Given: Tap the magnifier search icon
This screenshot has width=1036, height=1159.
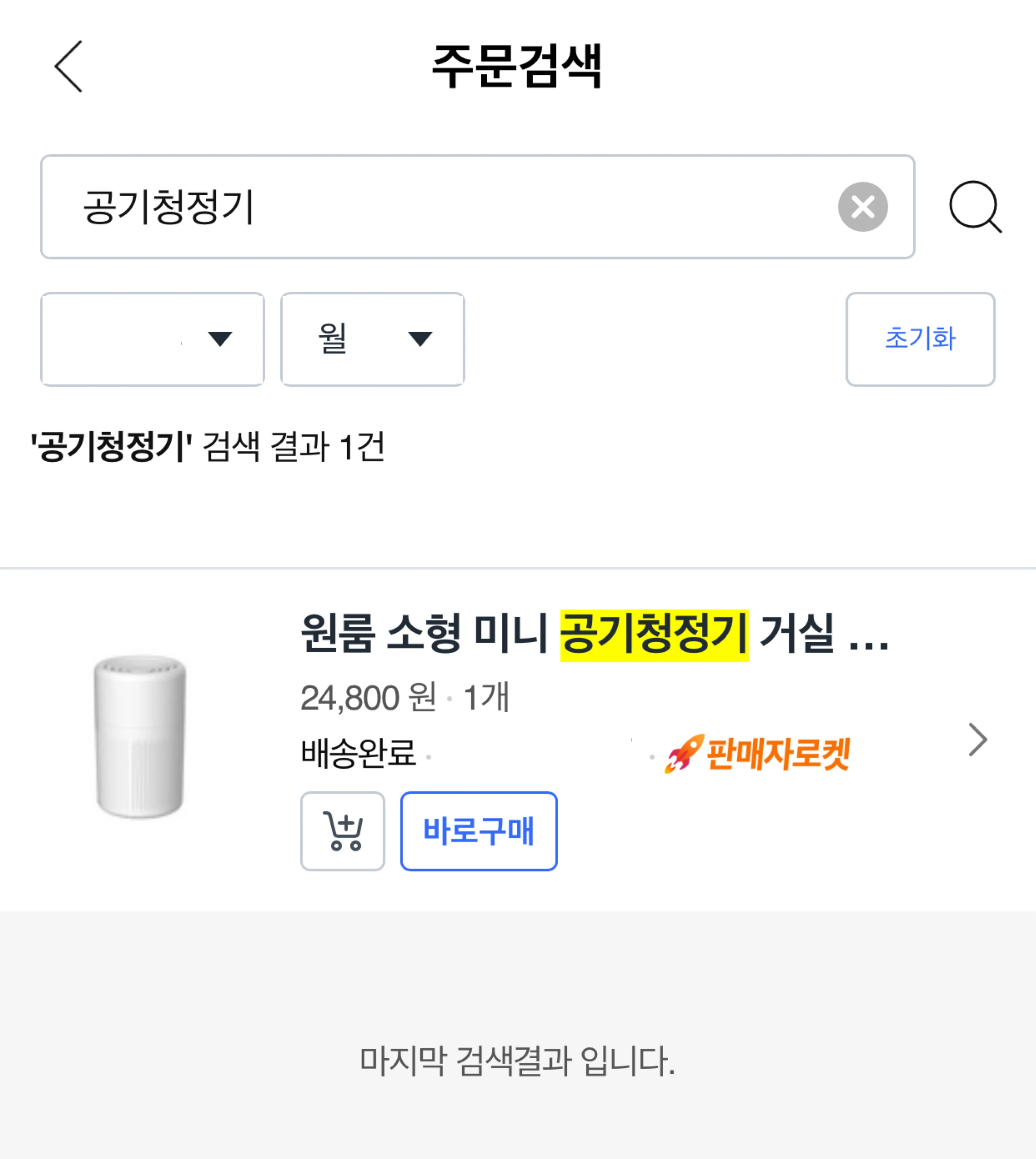Looking at the screenshot, I should (x=975, y=207).
